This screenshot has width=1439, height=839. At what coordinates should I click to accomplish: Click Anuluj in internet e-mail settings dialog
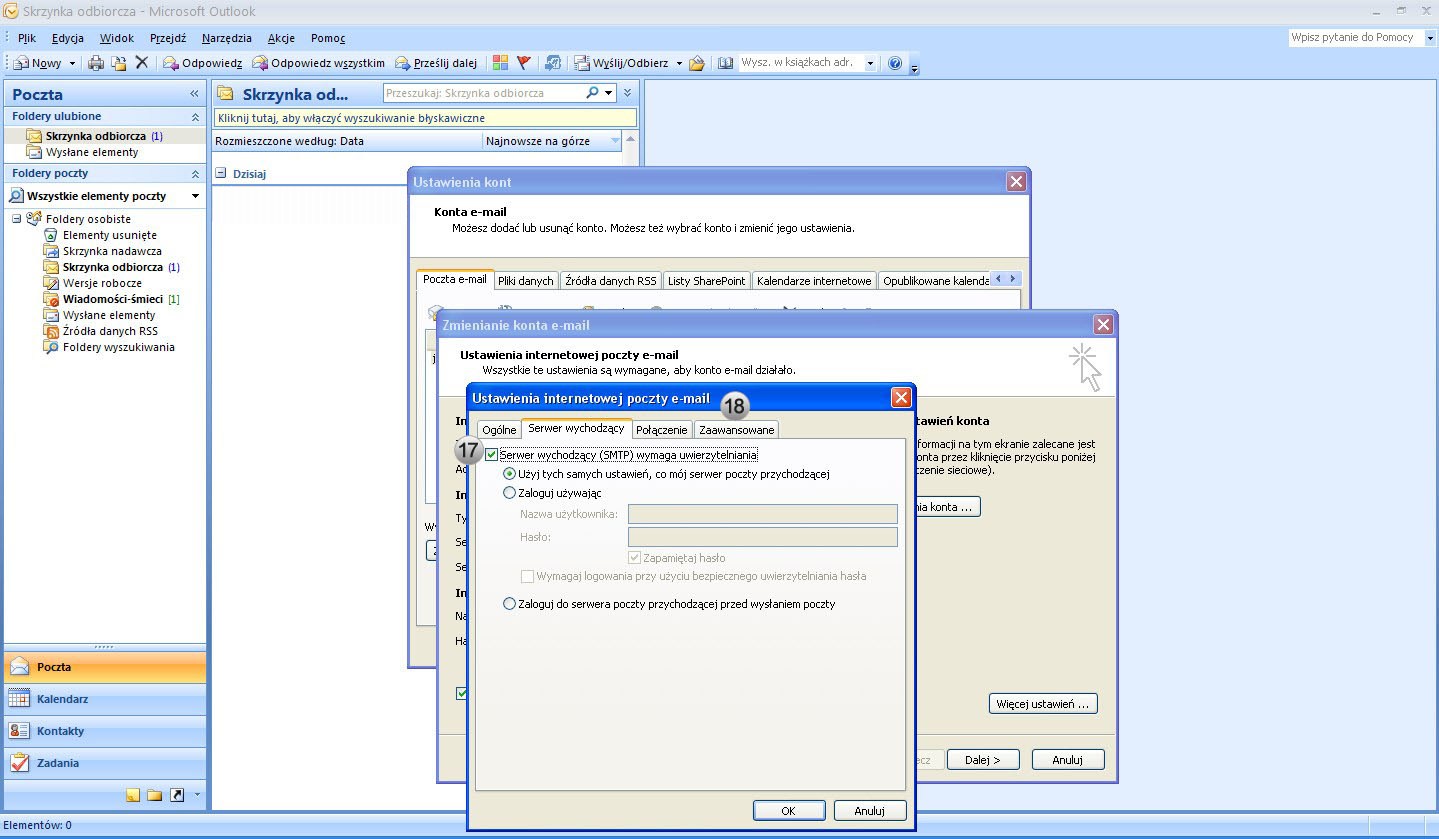coord(870,811)
